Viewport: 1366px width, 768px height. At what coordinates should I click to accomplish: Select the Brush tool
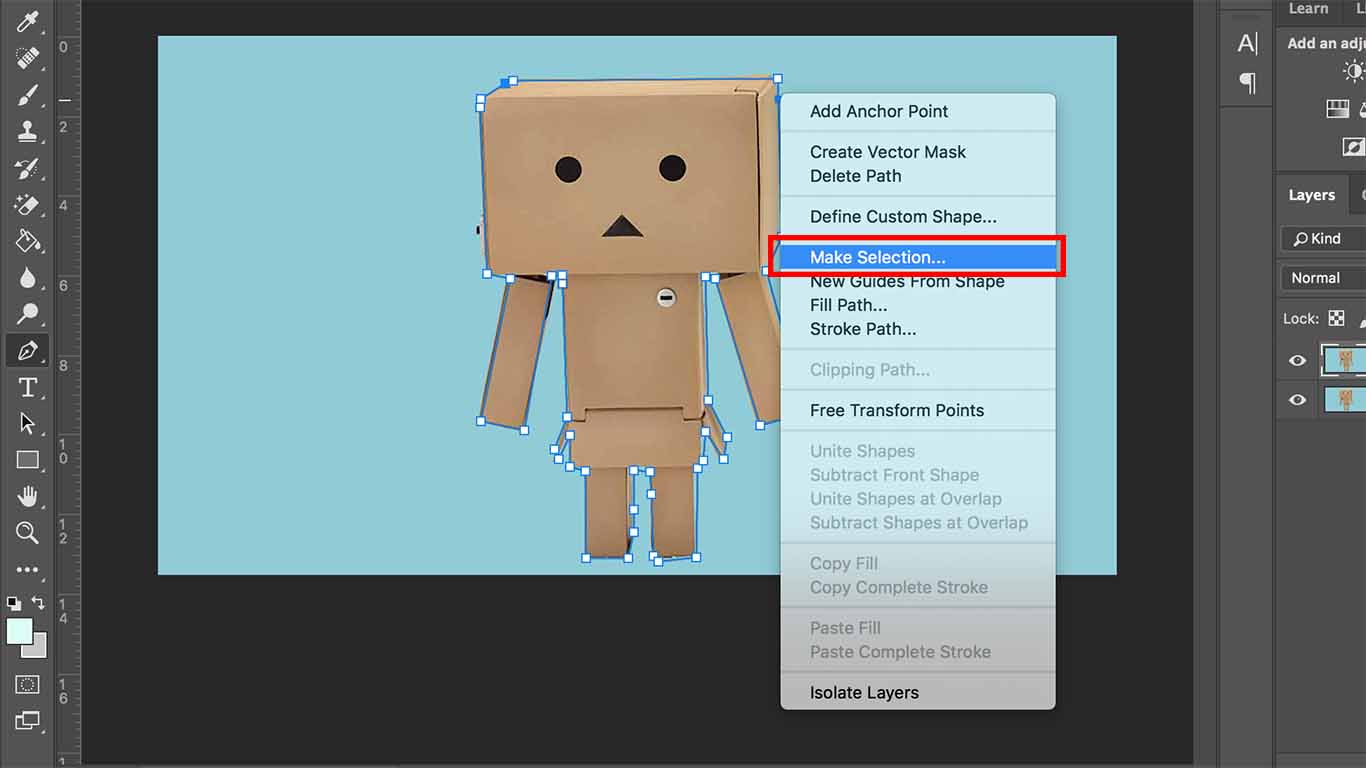click(27, 95)
